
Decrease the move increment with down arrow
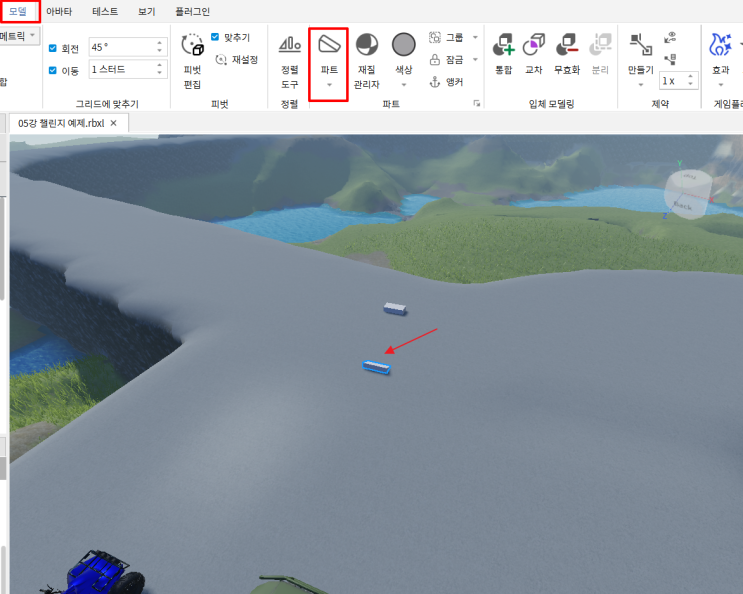tap(160, 73)
